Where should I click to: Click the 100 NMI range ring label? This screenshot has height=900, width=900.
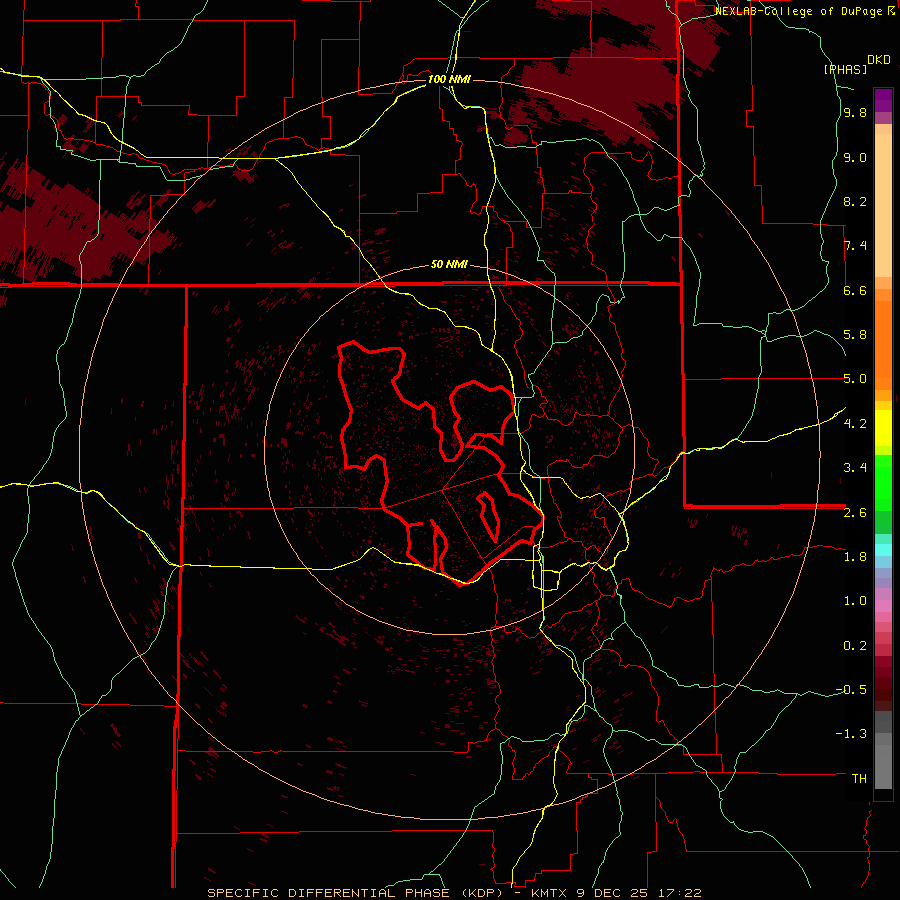449,79
